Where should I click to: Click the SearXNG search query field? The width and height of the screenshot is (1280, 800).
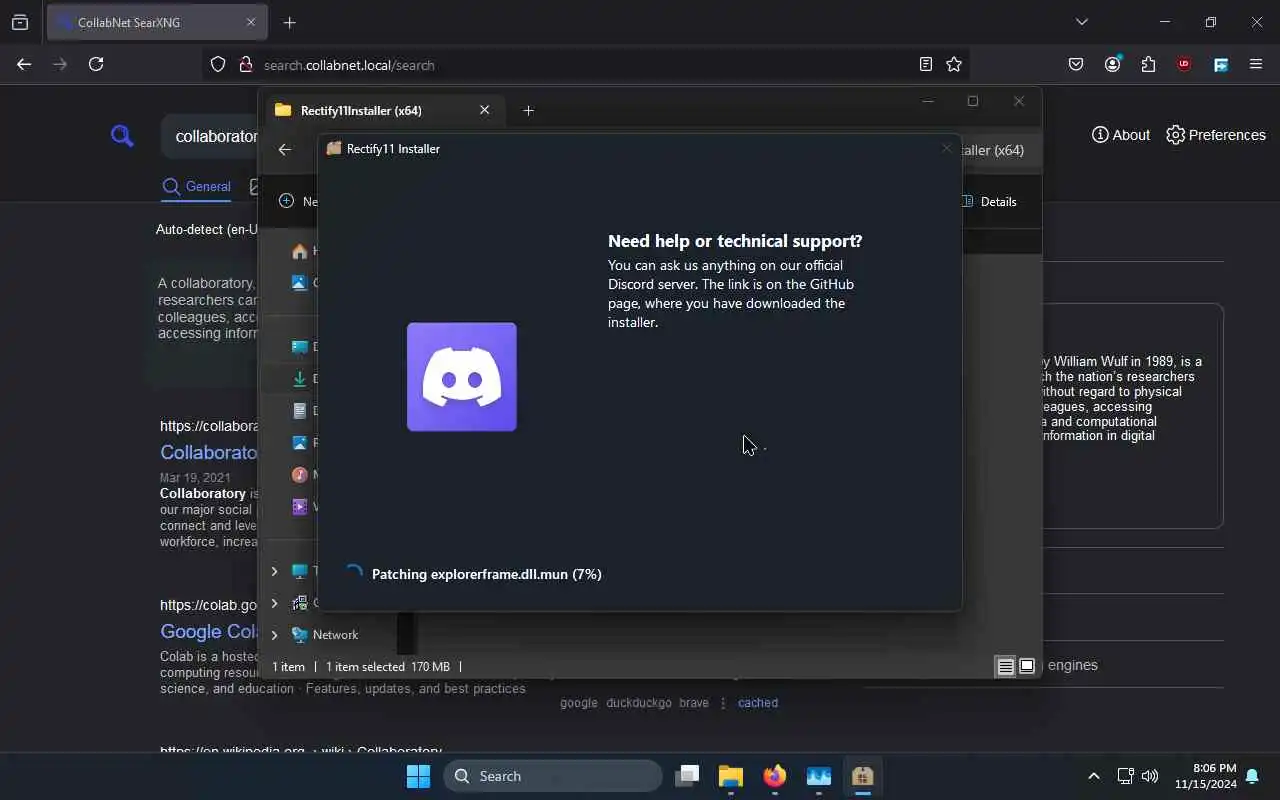click(x=209, y=136)
